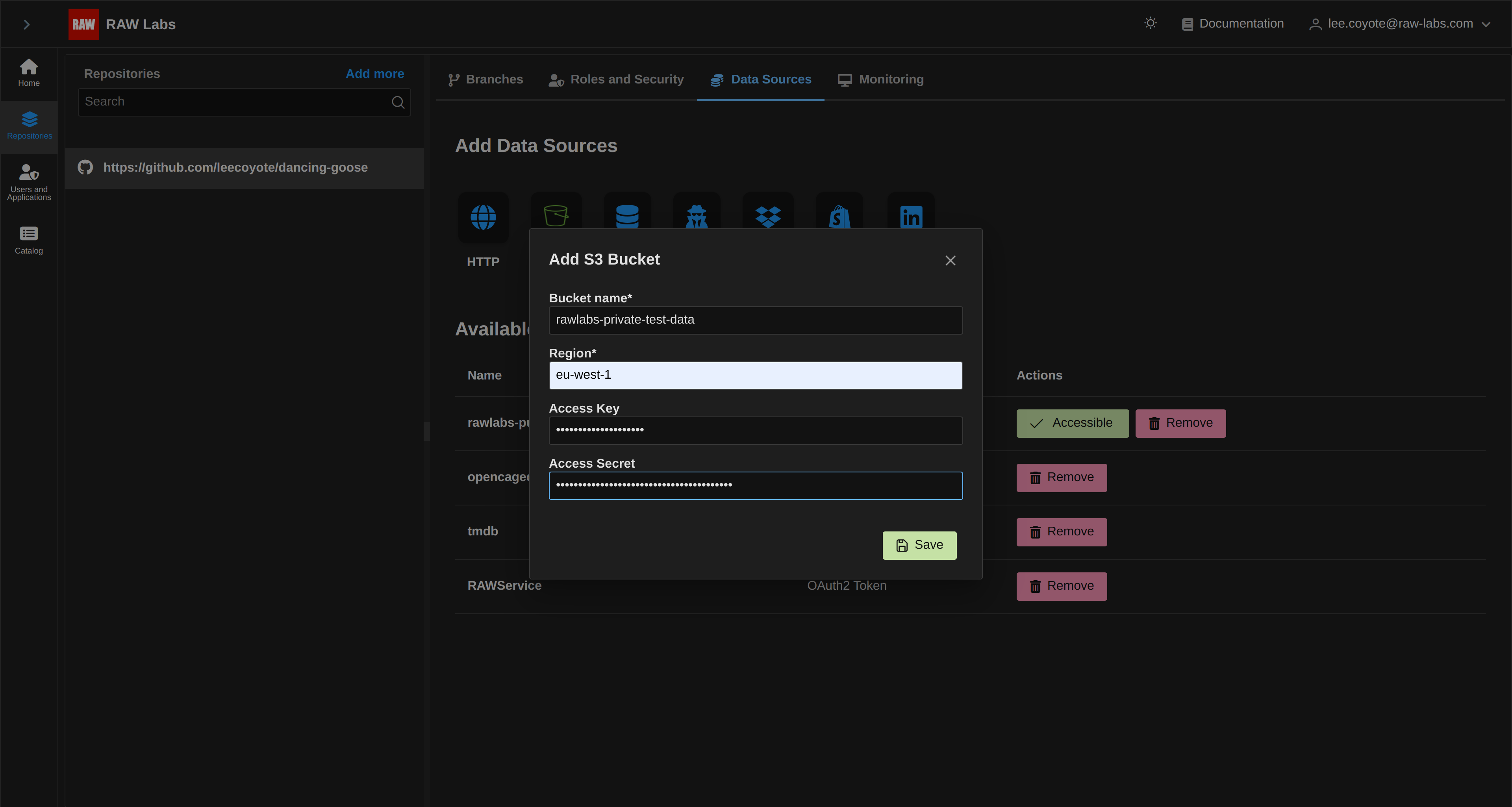Click the spy-figure data source icon

[697, 211]
